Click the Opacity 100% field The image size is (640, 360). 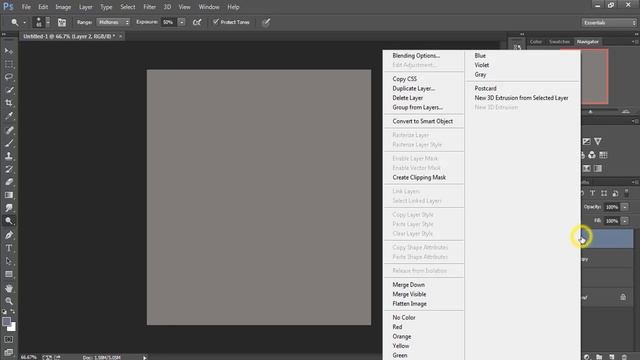tap(611, 207)
